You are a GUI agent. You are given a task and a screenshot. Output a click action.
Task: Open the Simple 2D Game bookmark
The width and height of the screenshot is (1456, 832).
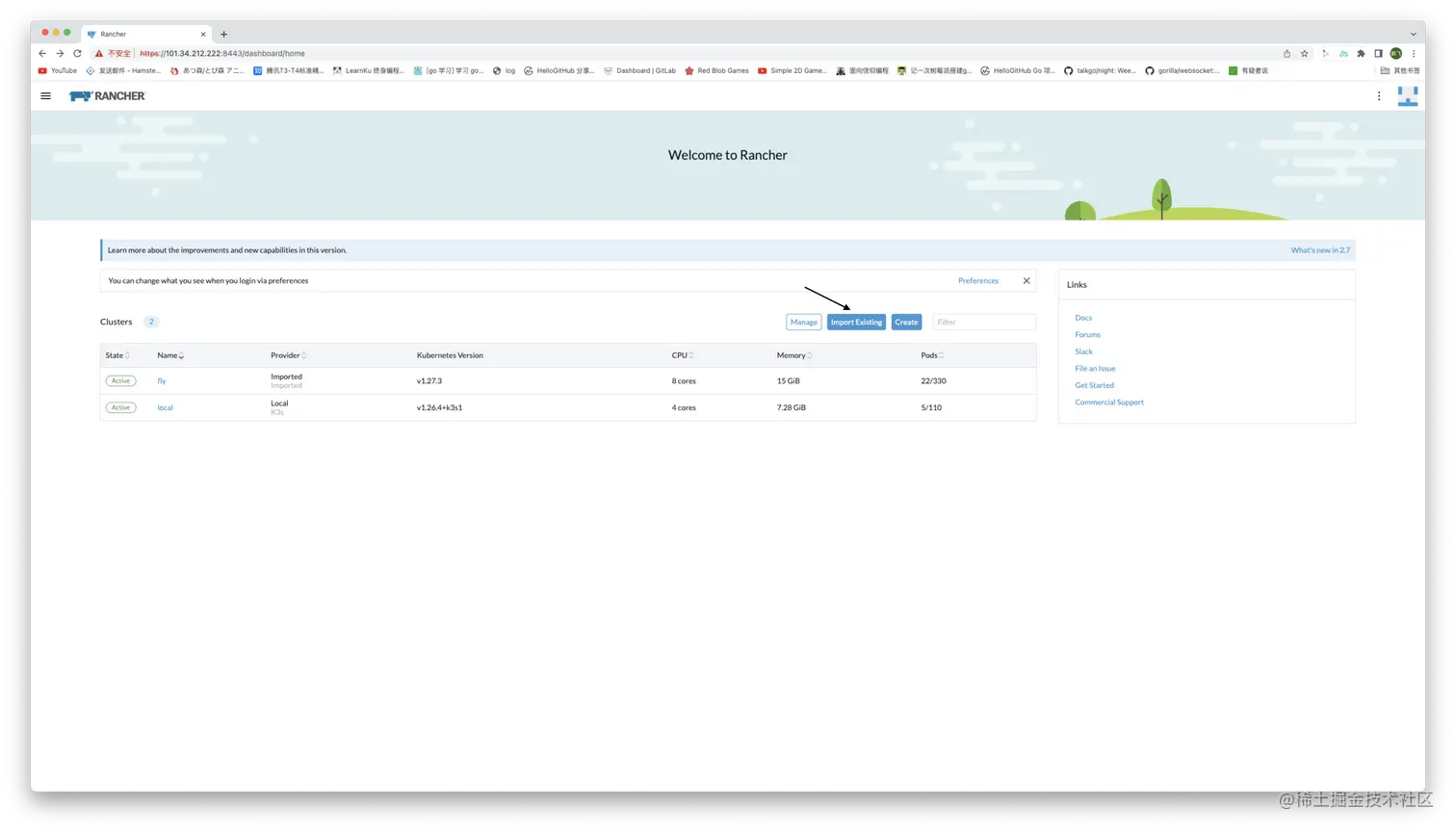pyautogui.click(x=792, y=70)
